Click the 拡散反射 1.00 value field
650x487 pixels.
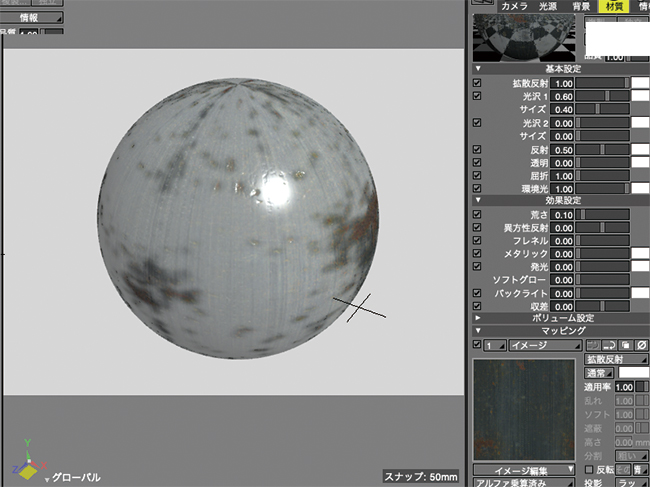(563, 83)
